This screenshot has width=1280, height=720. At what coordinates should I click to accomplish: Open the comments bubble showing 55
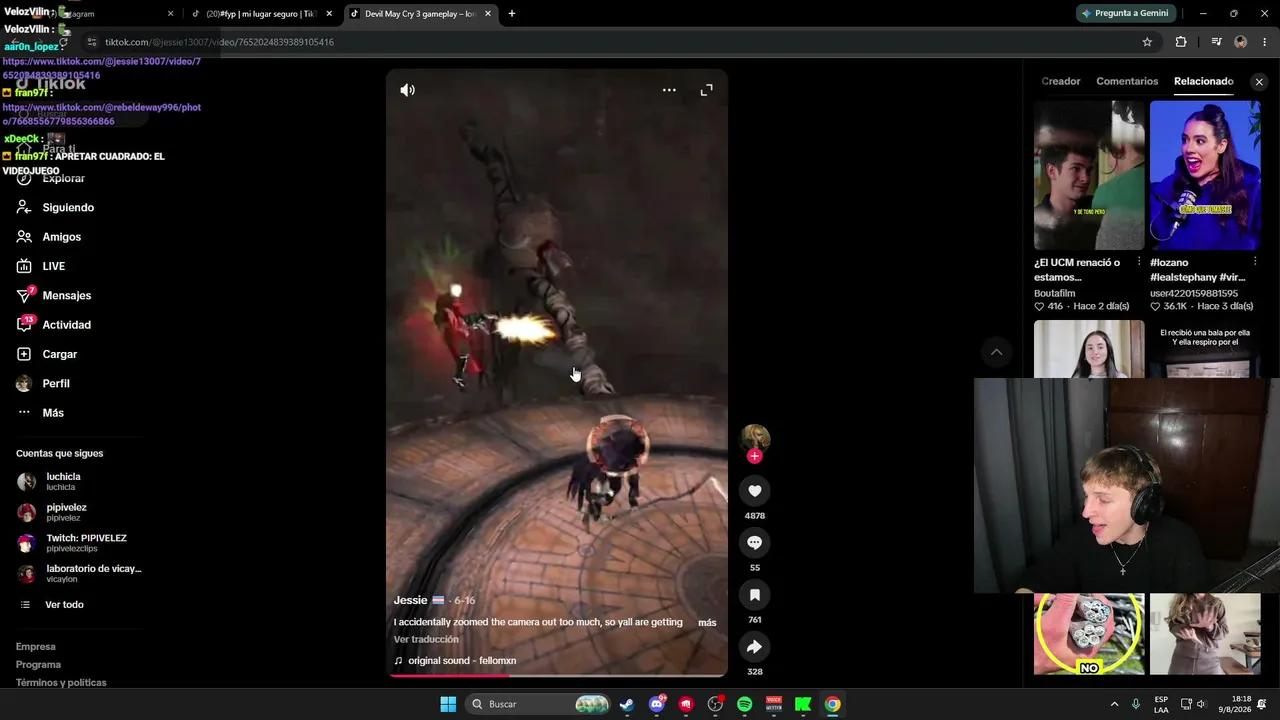pyautogui.click(x=755, y=543)
